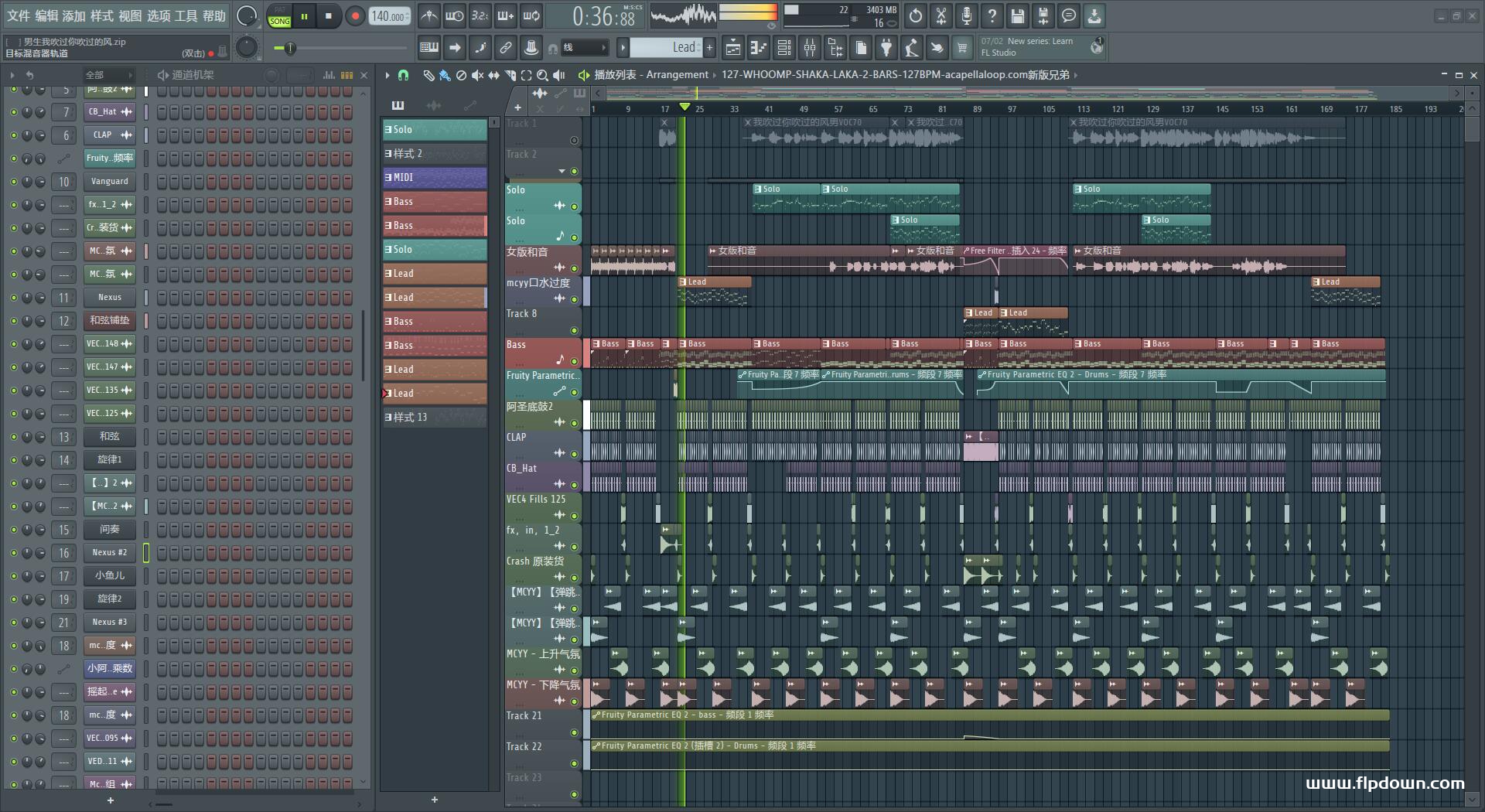Select the Mute tool in playlist toolbar

(477, 75)
